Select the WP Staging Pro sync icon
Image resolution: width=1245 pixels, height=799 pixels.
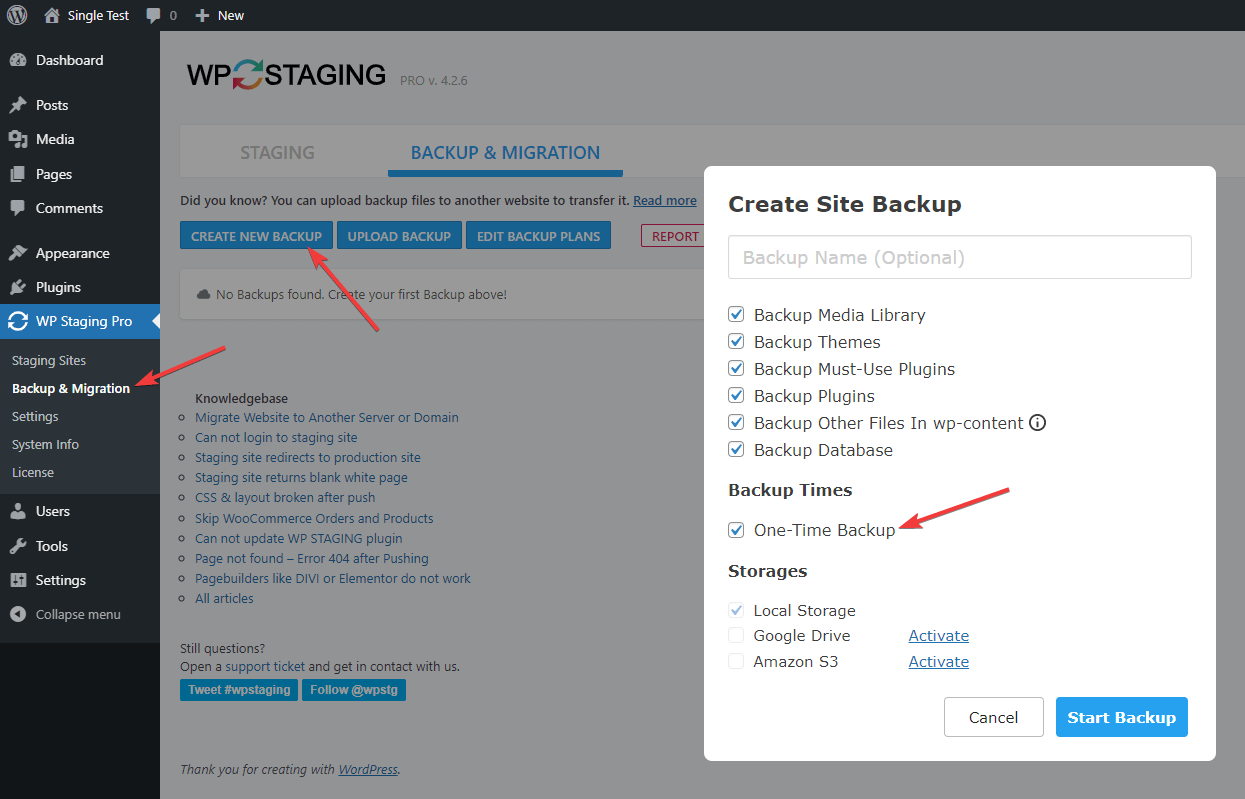coord(18,321)
